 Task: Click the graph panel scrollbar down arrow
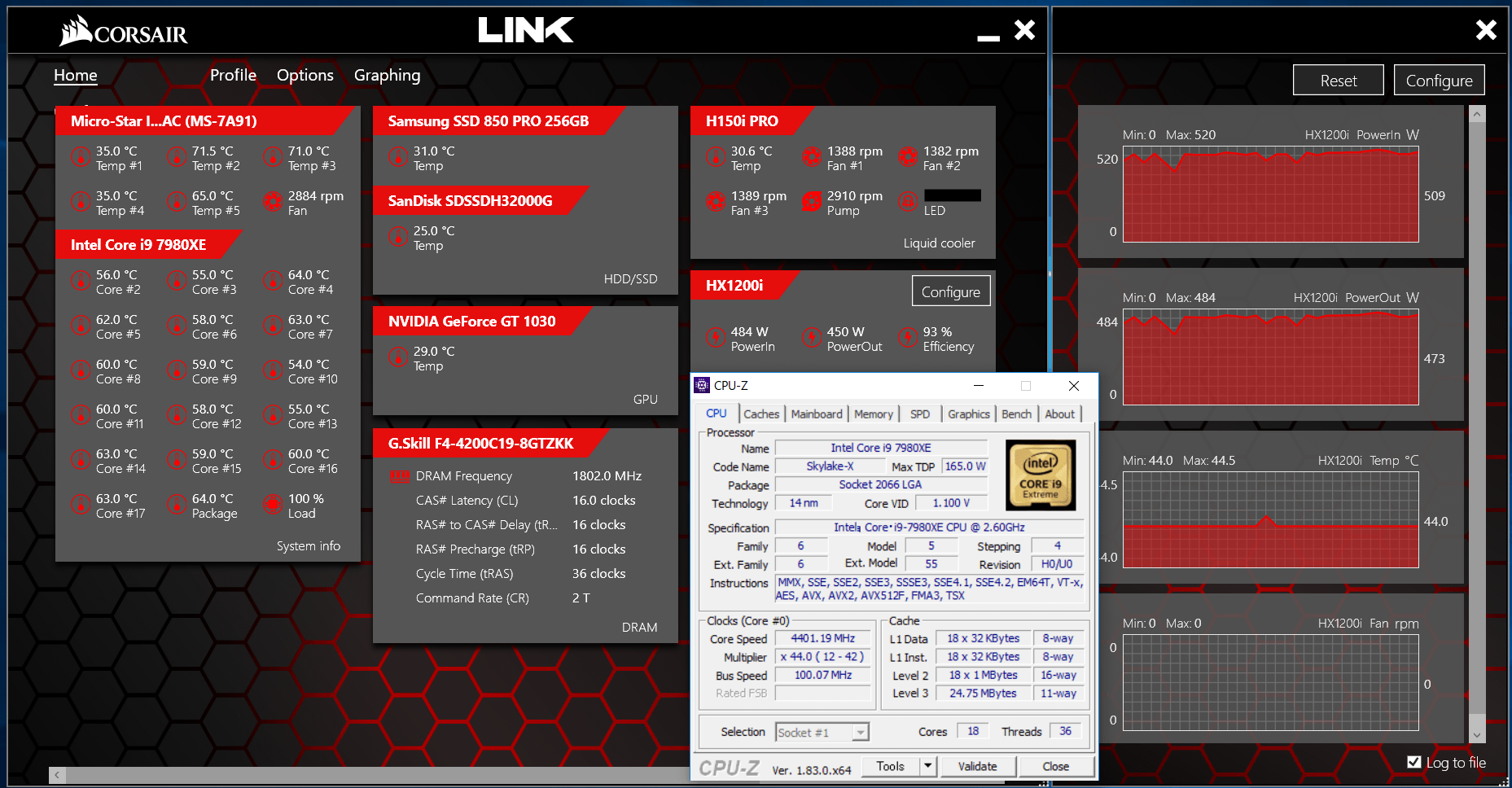[1477, 734]
